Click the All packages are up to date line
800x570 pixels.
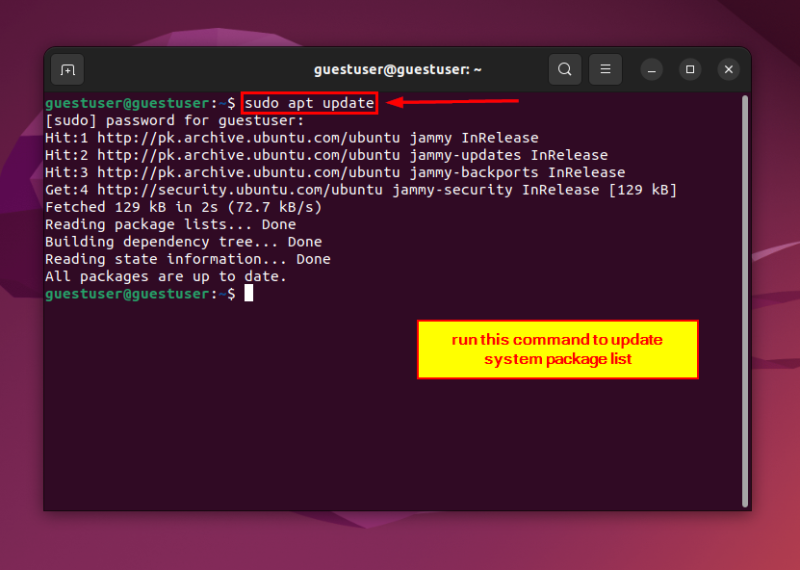point(166,276)
